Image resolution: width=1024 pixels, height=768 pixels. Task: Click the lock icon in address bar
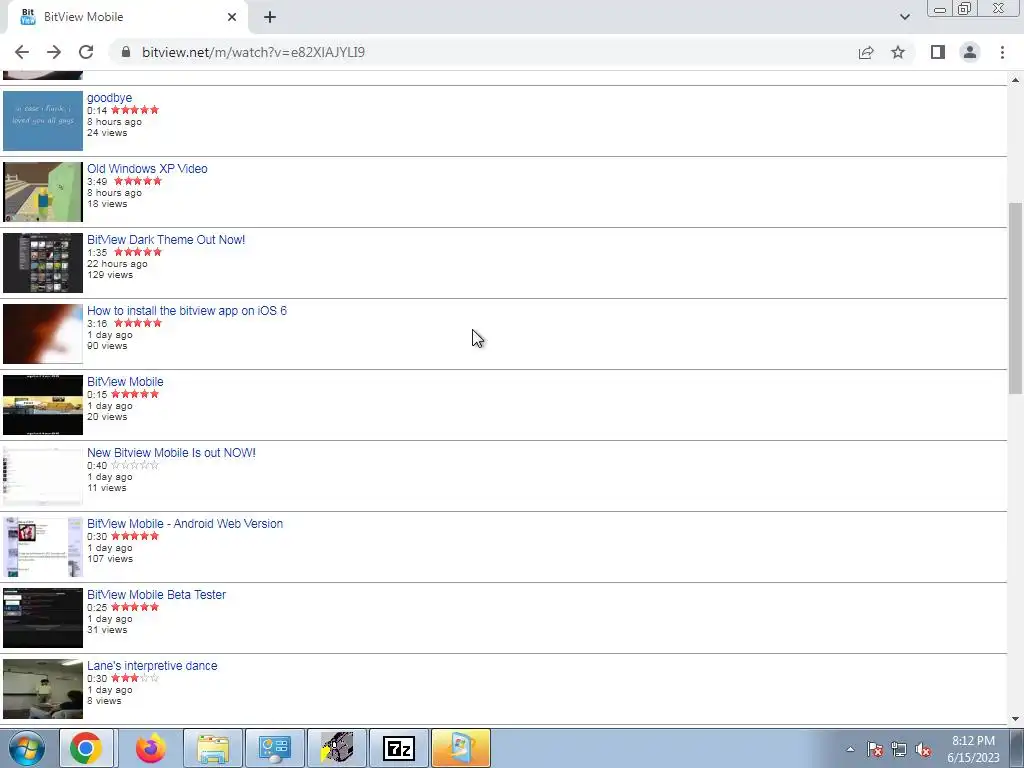pyautogui.click(x=126, y=52)
